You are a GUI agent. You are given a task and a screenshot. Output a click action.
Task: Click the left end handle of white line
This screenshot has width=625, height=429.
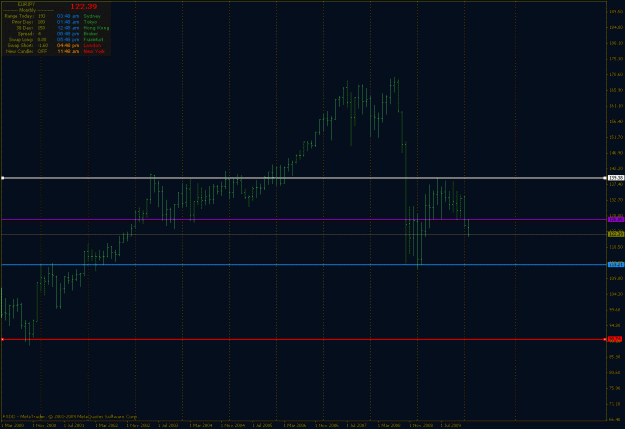3,178
